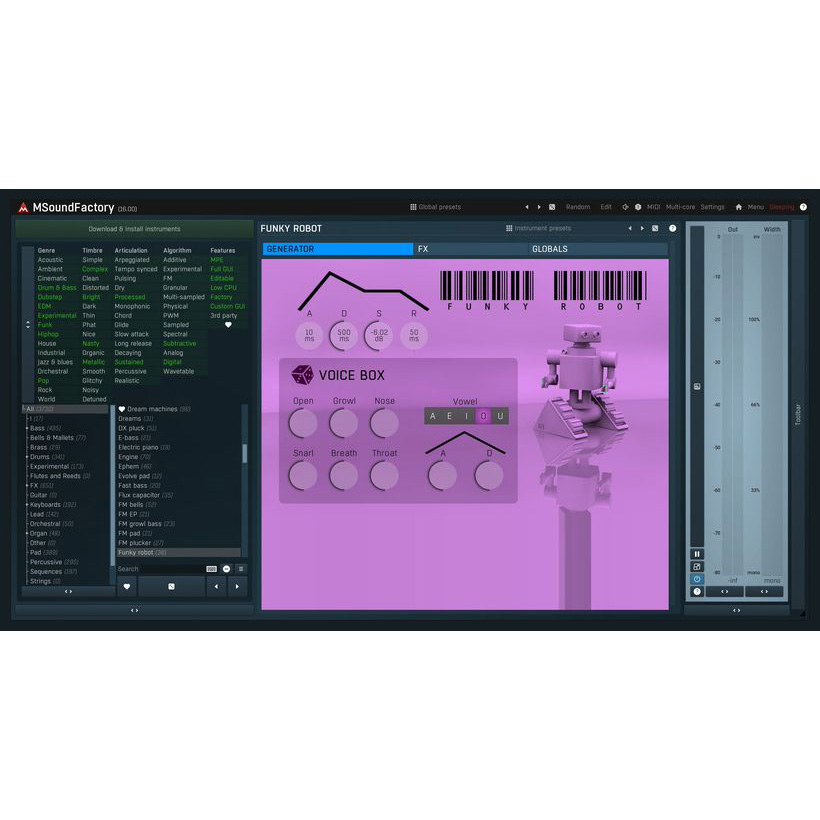Select vowel E

449,416
